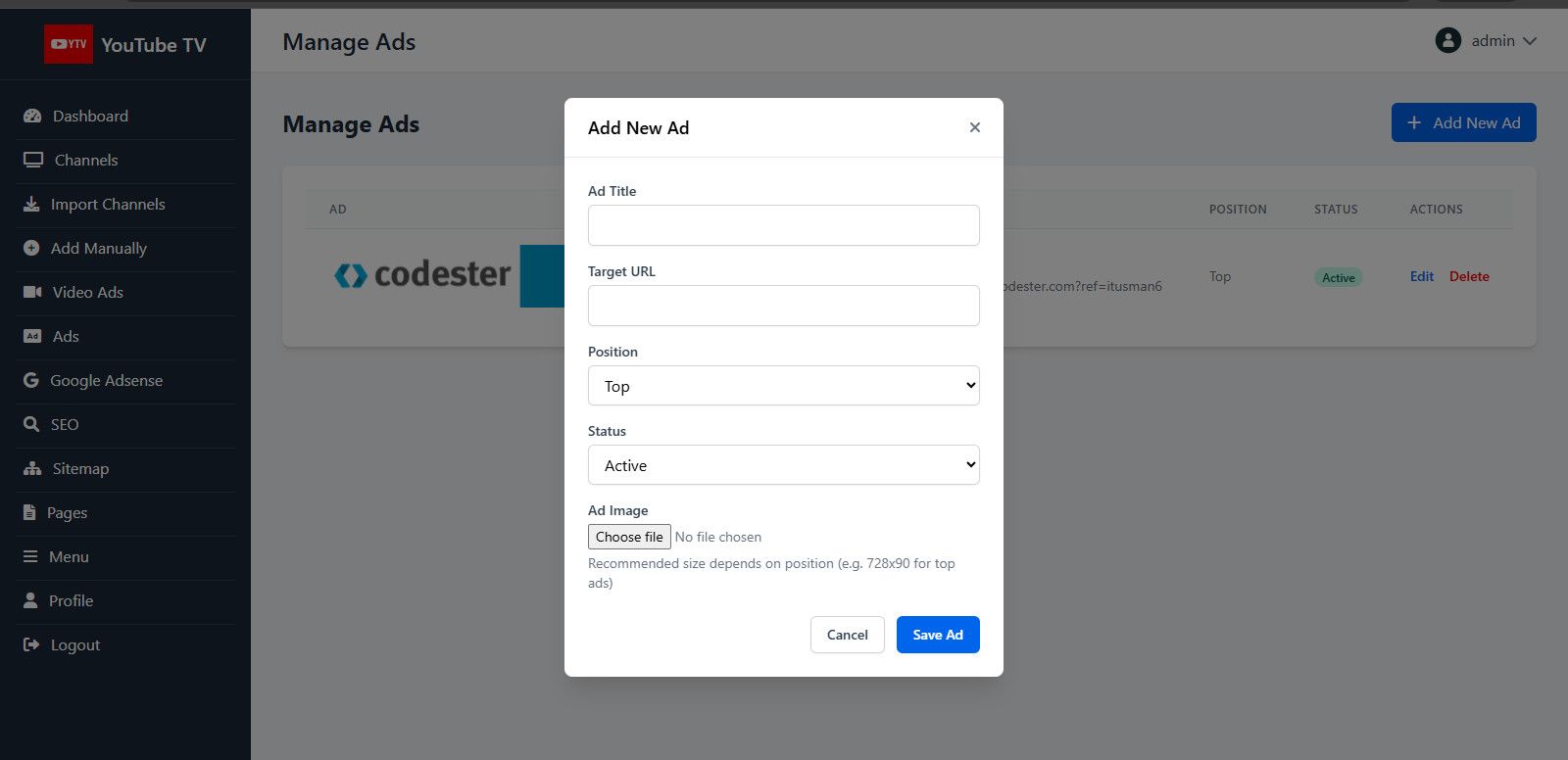Click the Choose file button
Screen dimensions: 1568x760
click(x=629, y=537)
